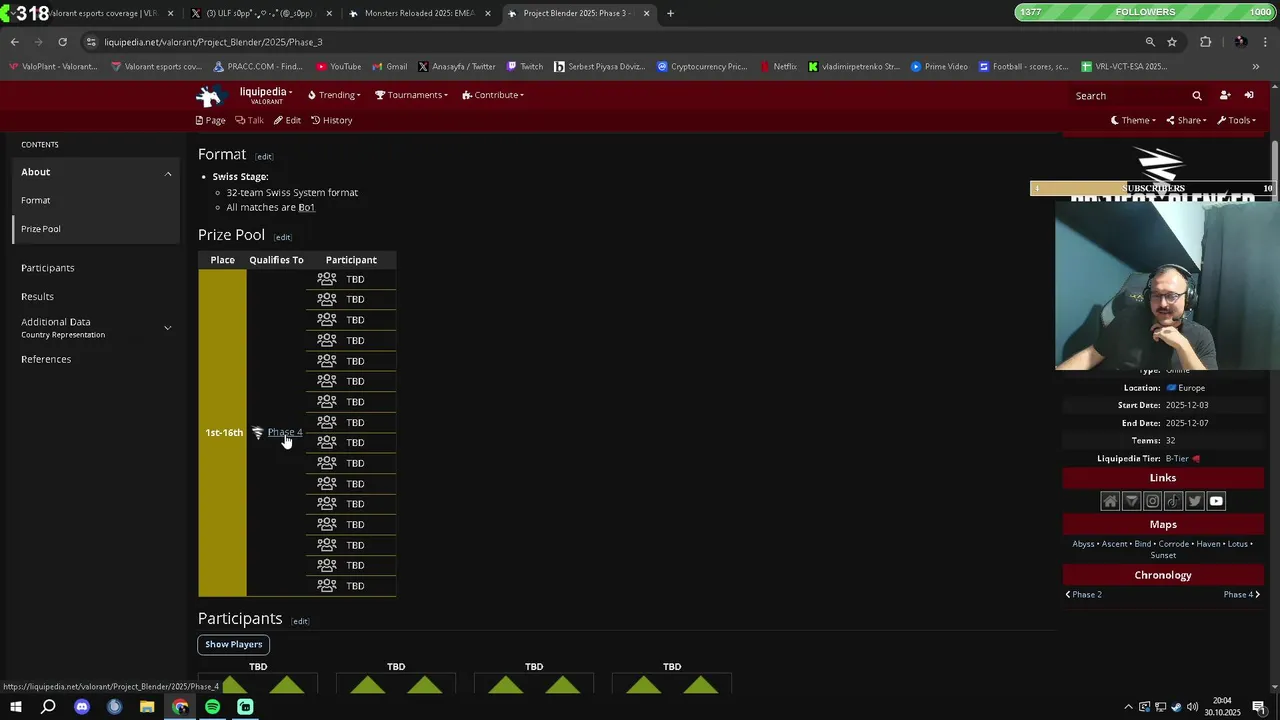Image resolution: width=1280 pixels, height=720 pixels.
Task: Open the Abyss map link
Action: tap(1083, 544)
